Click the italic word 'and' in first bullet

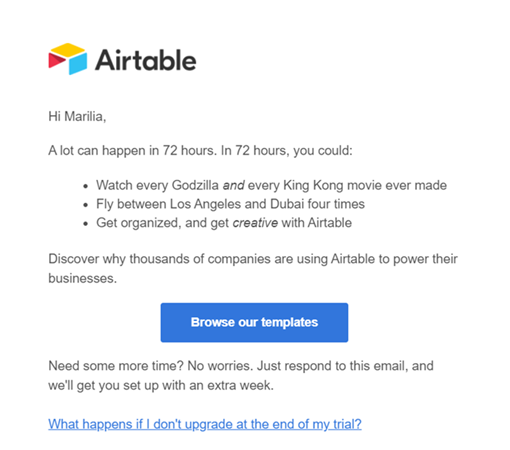click(233, 185)
